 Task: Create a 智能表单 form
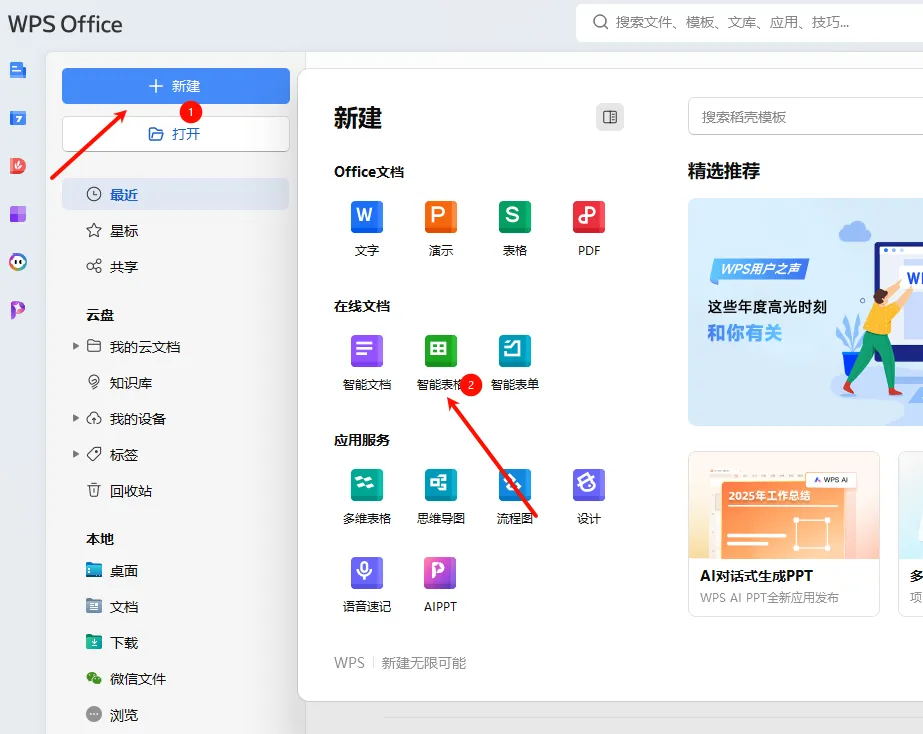click(x=514, y=363)
